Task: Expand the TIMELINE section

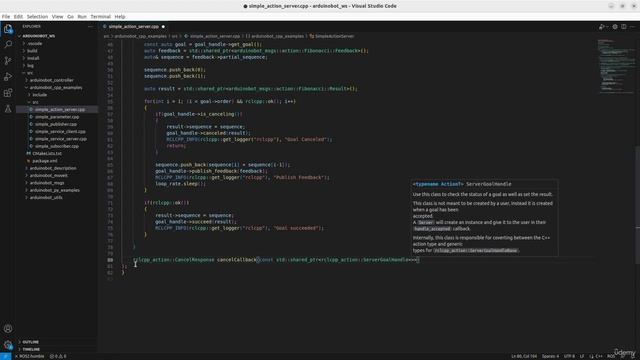Action: pyautogui.click(x=57, y=349)
